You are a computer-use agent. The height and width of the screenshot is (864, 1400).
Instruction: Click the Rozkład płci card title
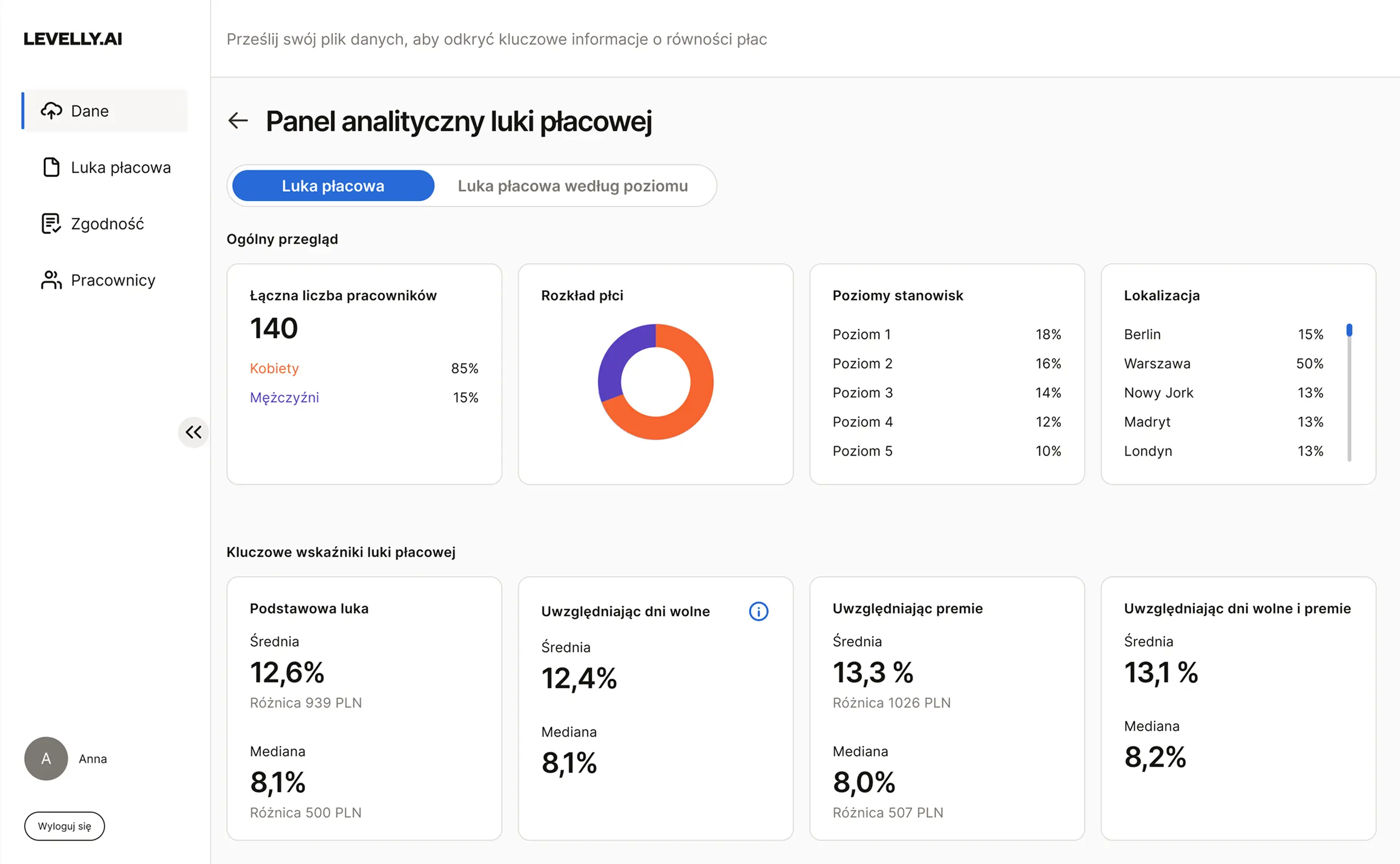point(582,295)
